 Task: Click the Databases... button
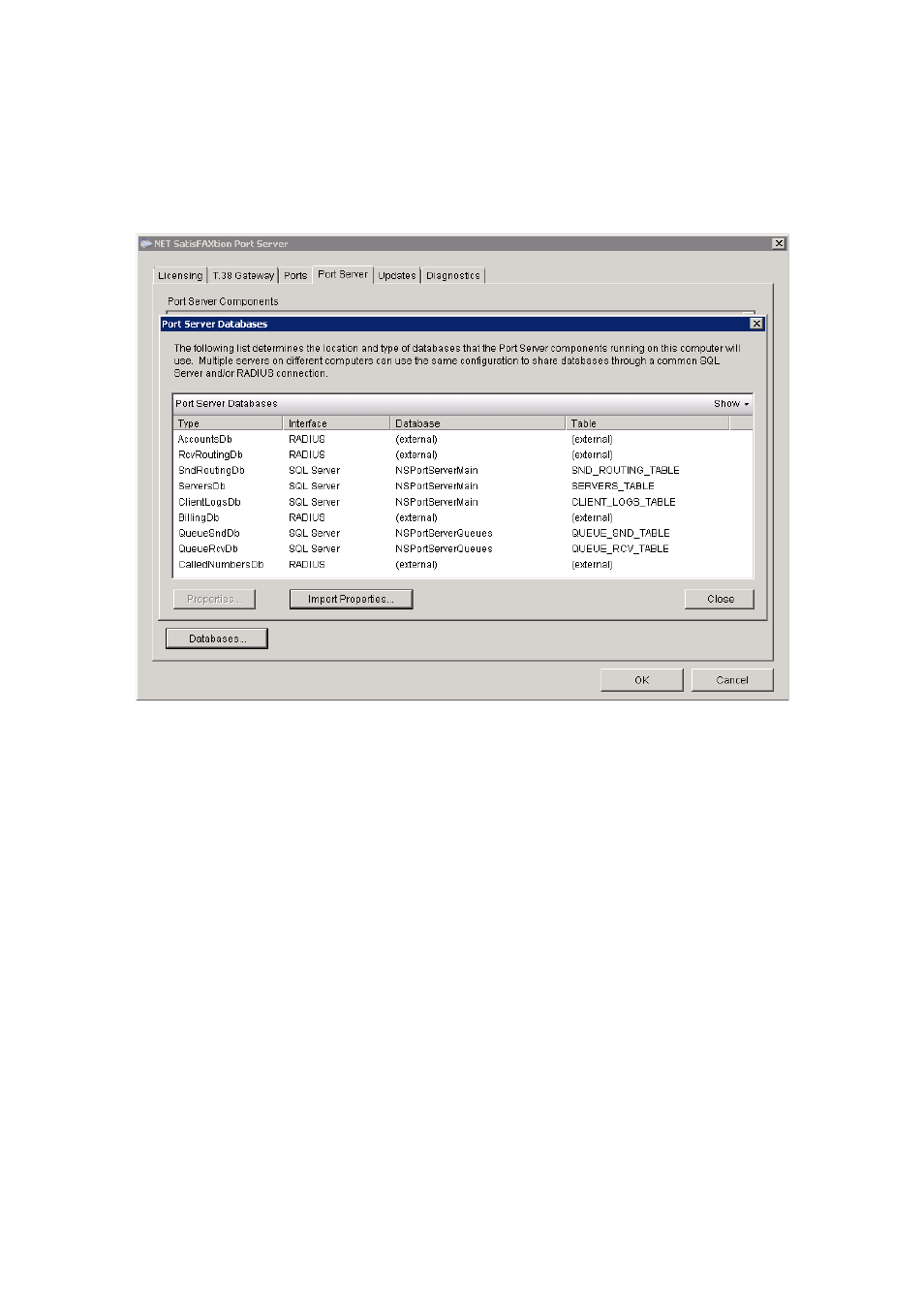coord(217,638)
